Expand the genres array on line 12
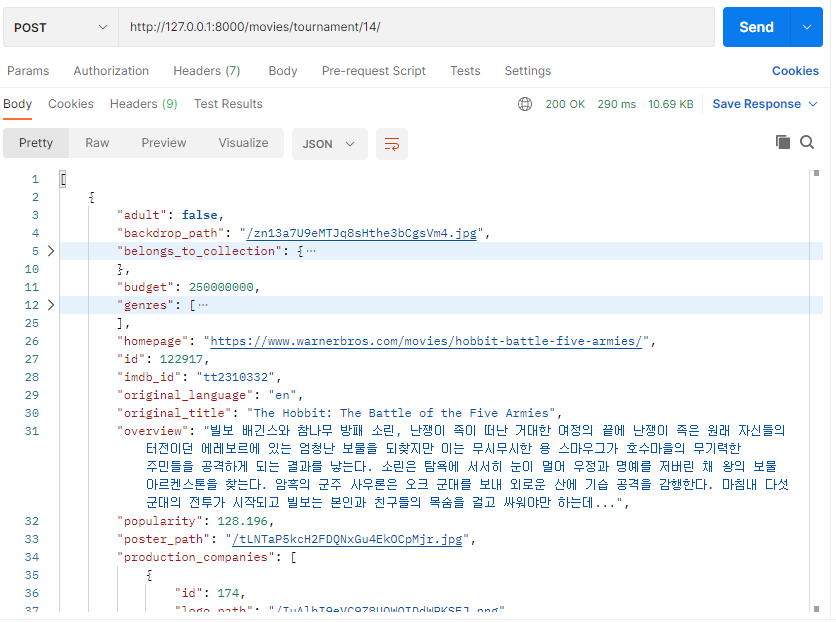 pyautogui.click(x=51, y=305)
